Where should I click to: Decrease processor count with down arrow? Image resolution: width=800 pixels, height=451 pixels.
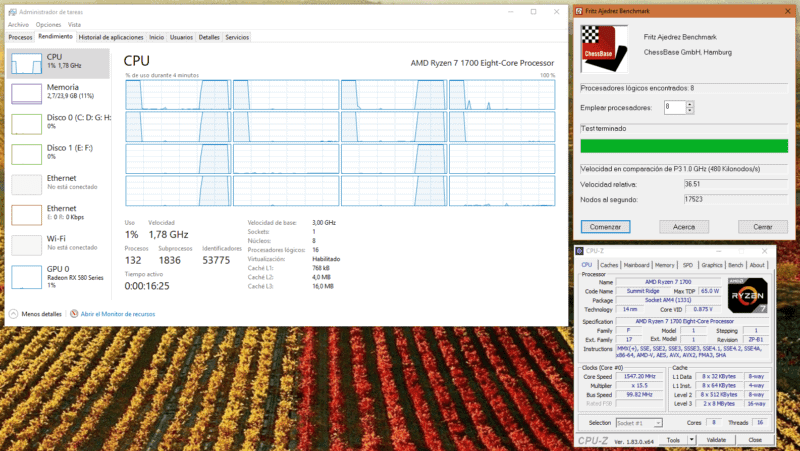pos(690,110)
